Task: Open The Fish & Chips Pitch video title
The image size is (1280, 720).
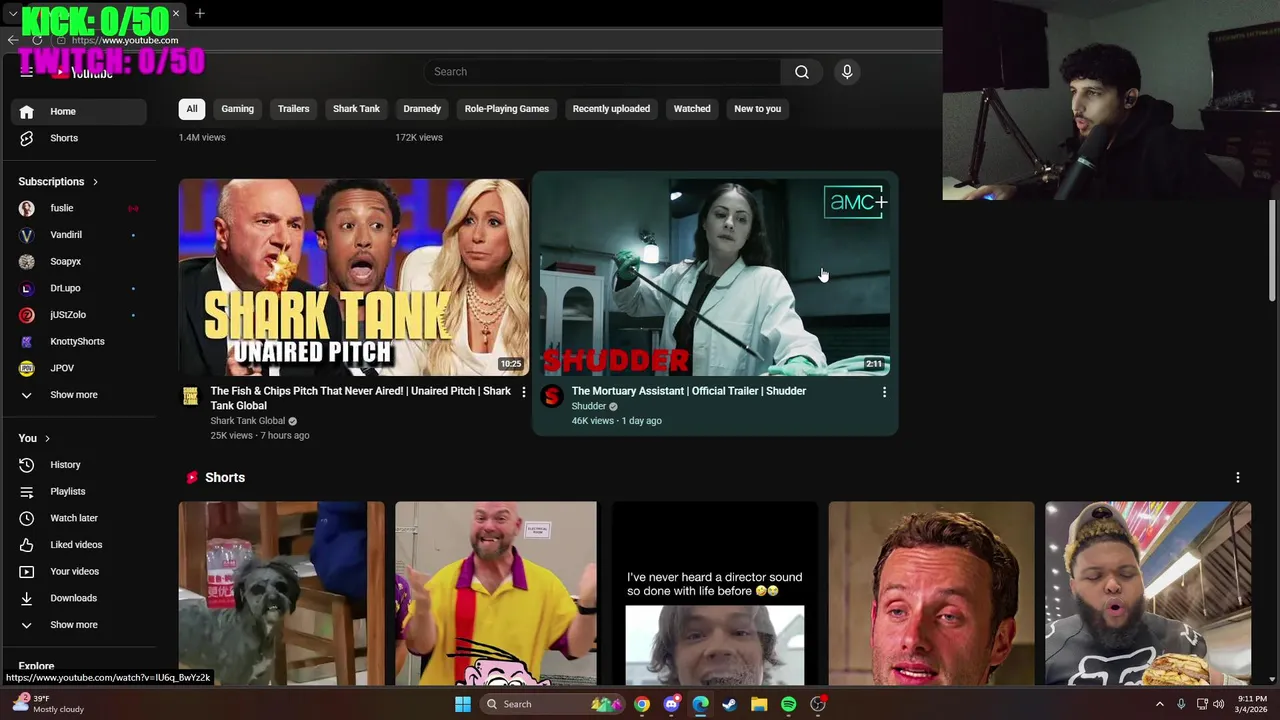Action: pos(360,398)
